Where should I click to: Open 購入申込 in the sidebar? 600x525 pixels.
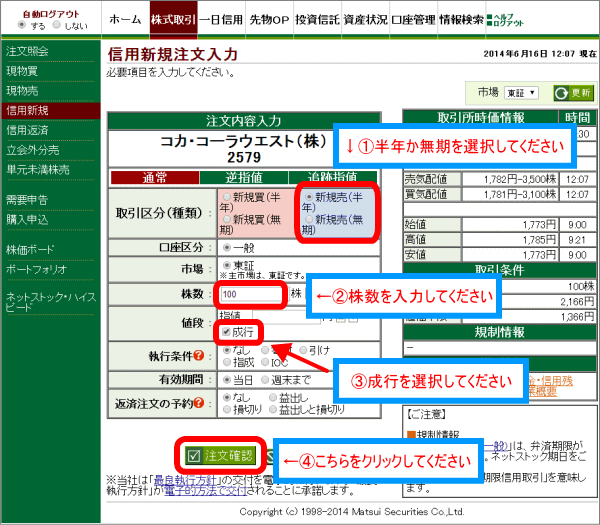27,219
